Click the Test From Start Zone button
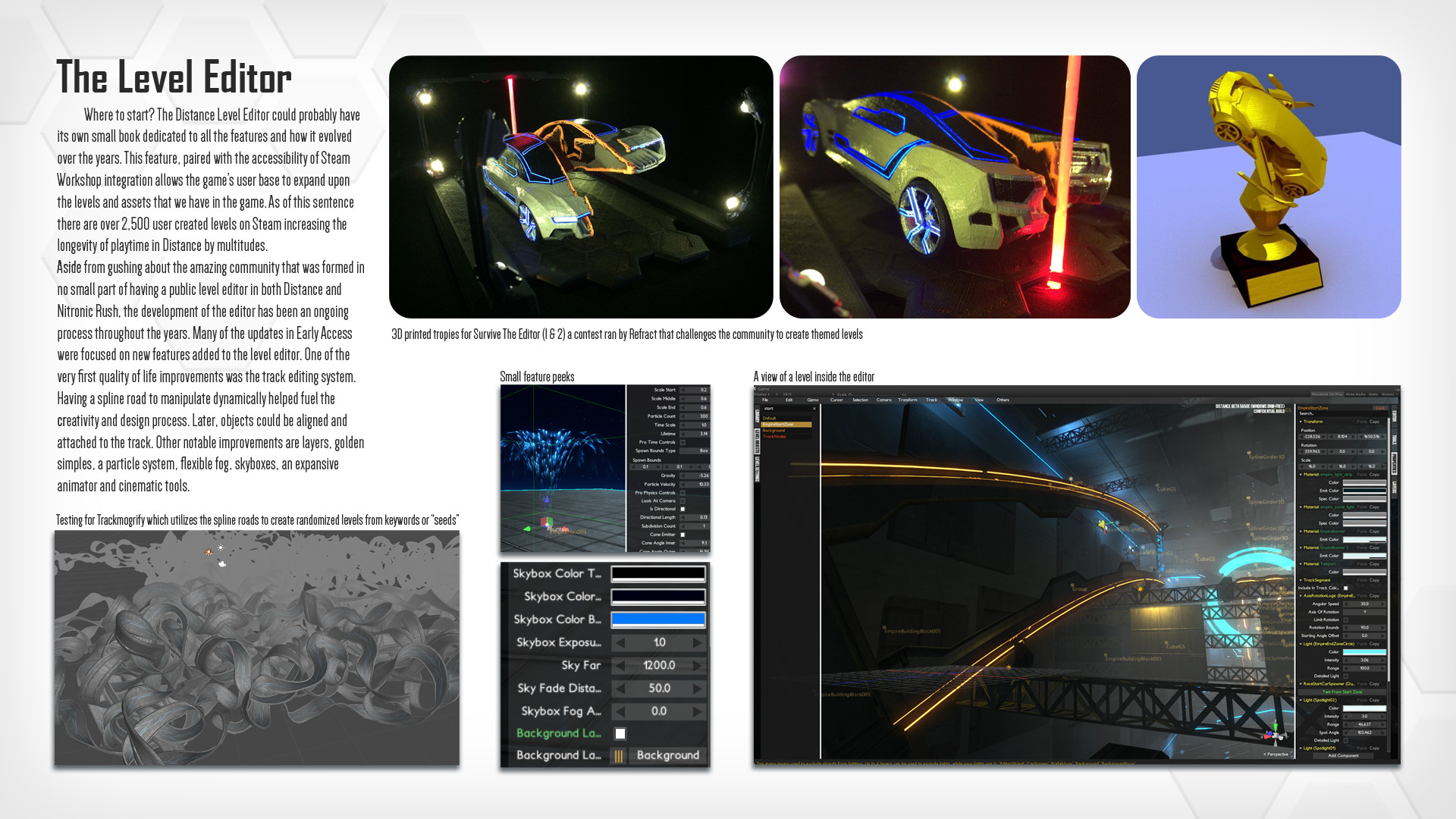The width and height of the screenshot is (1456, 819). [x=1342, y=692]
